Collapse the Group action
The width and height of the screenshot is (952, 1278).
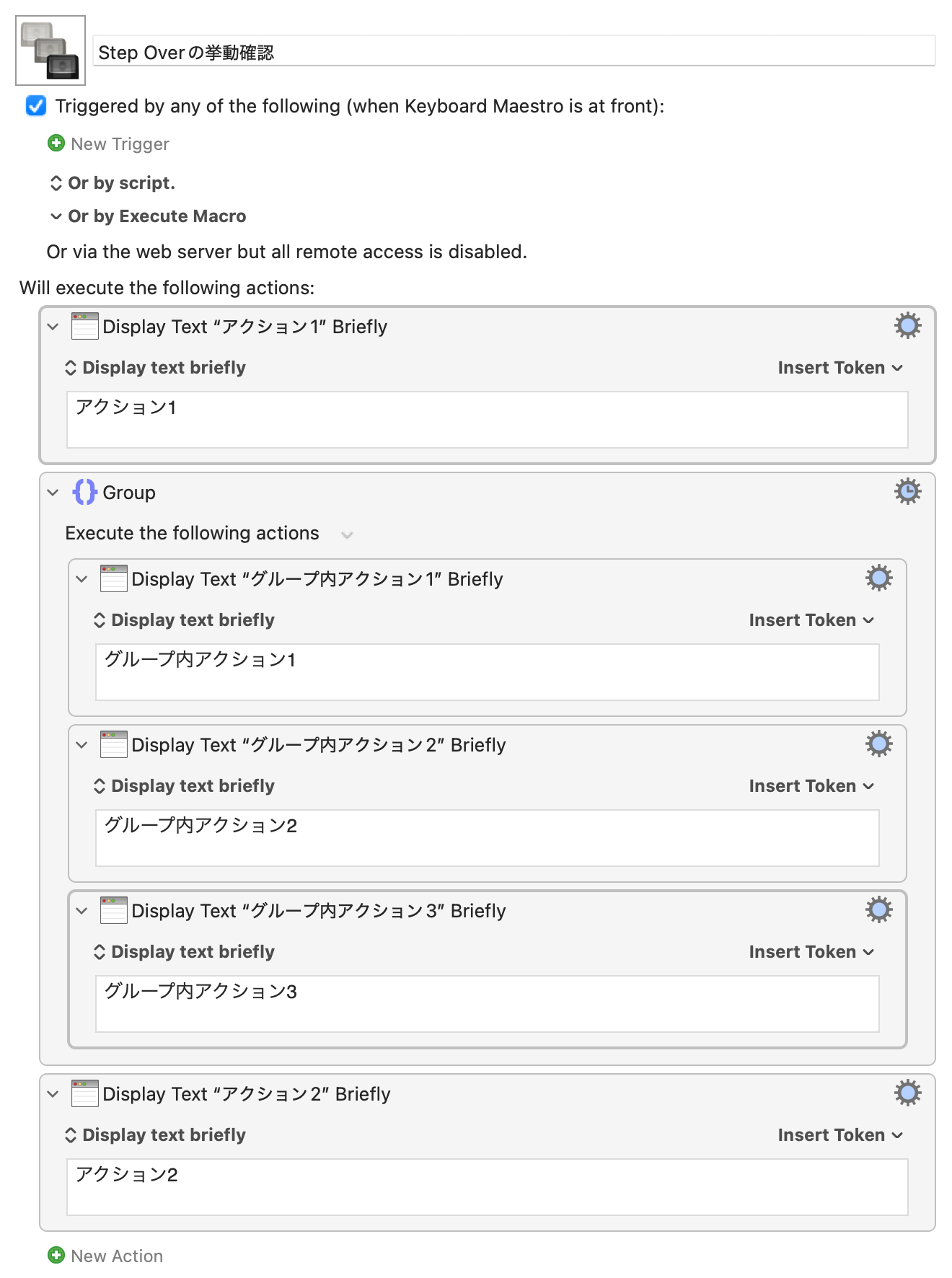(x=53, y=493)
